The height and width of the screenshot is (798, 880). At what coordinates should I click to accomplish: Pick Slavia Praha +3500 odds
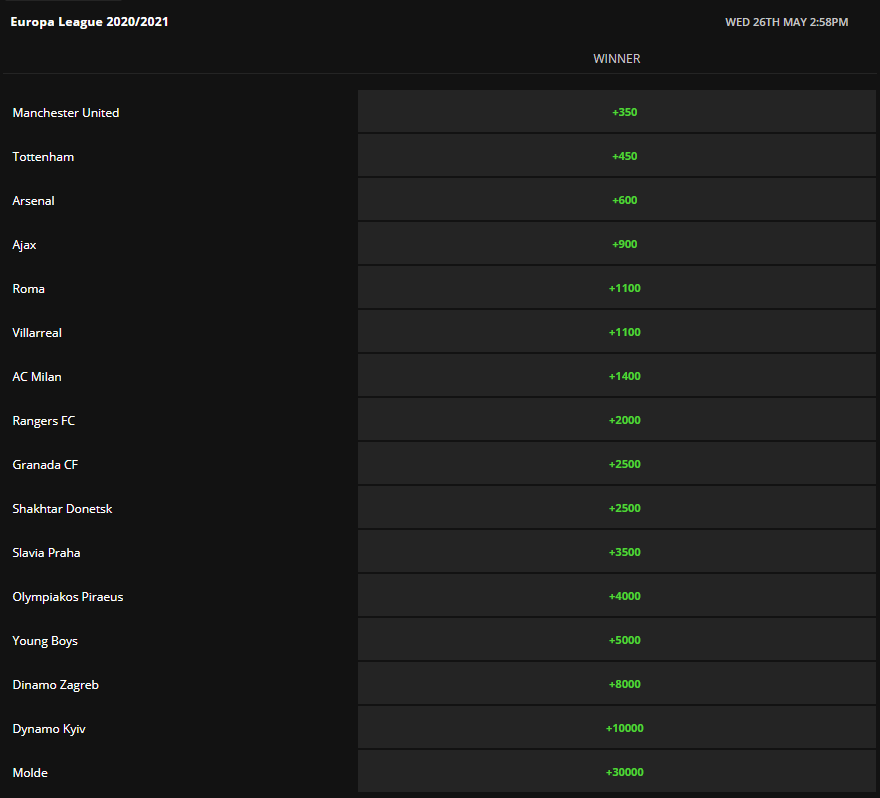(x=617, y=552)
